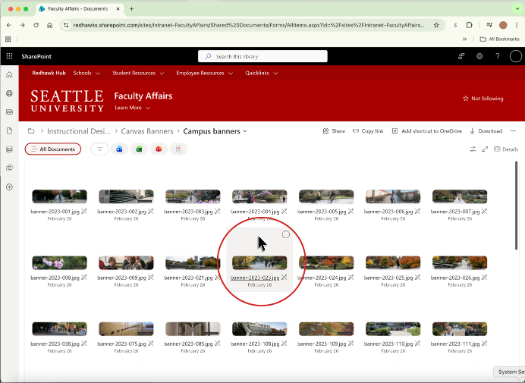This screenshot has width=525, height=383.
Task: Open banner-2023-026.jpg thumbnail
Action: pos(459,263)
